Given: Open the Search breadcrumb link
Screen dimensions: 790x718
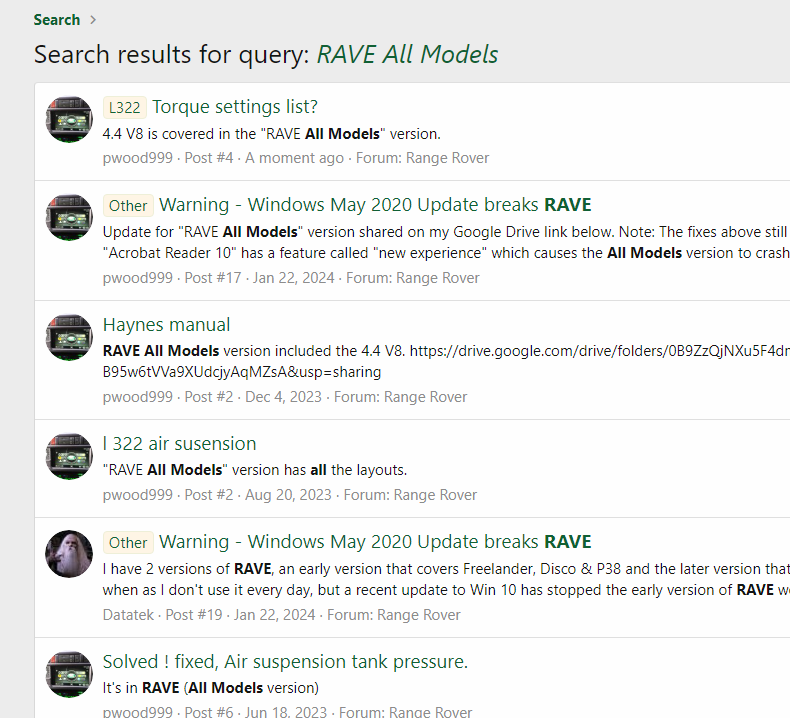Looking at the screenshot, I should pyautogui.click(x=56, y=20).
